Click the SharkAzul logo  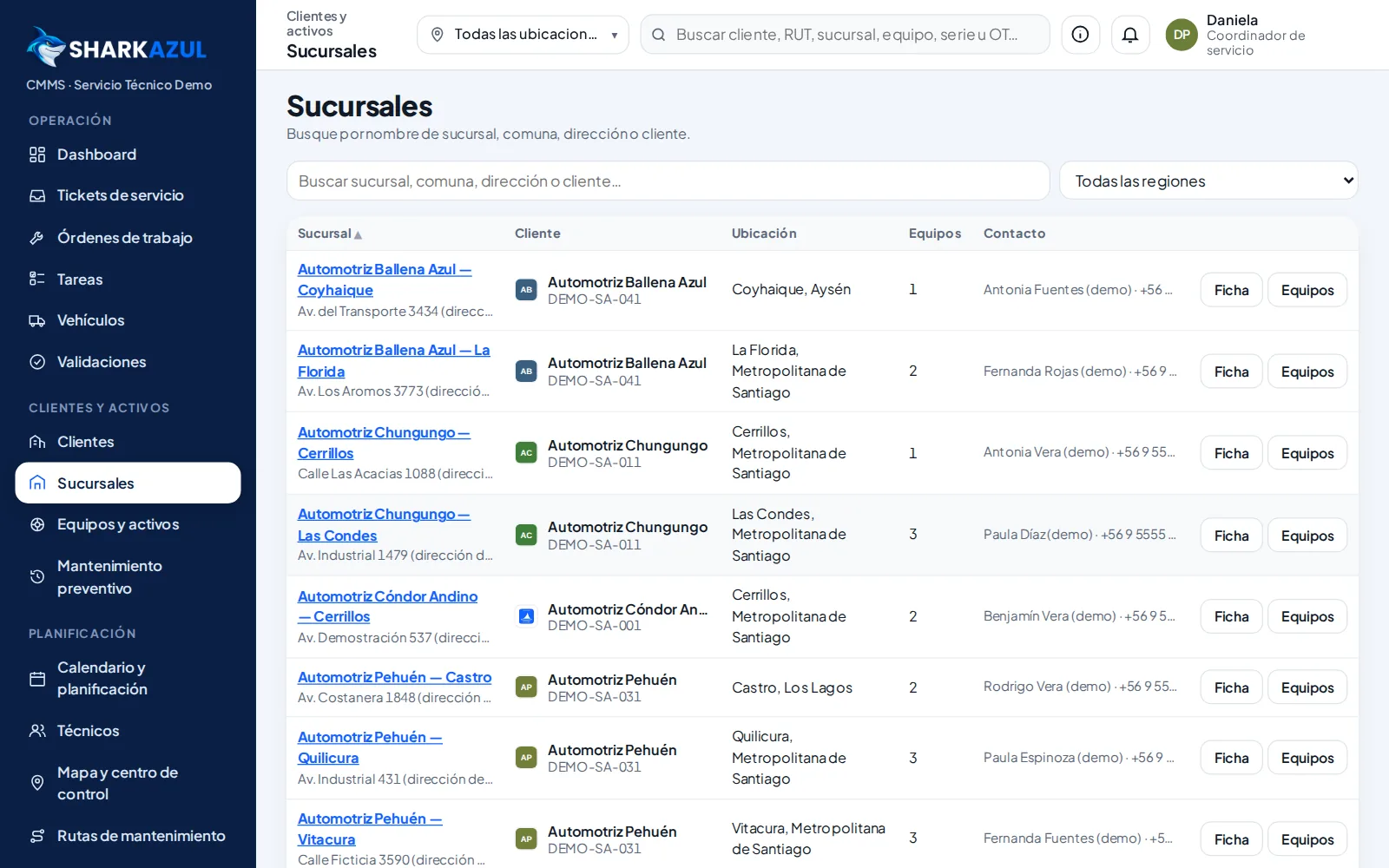(116, 48)
